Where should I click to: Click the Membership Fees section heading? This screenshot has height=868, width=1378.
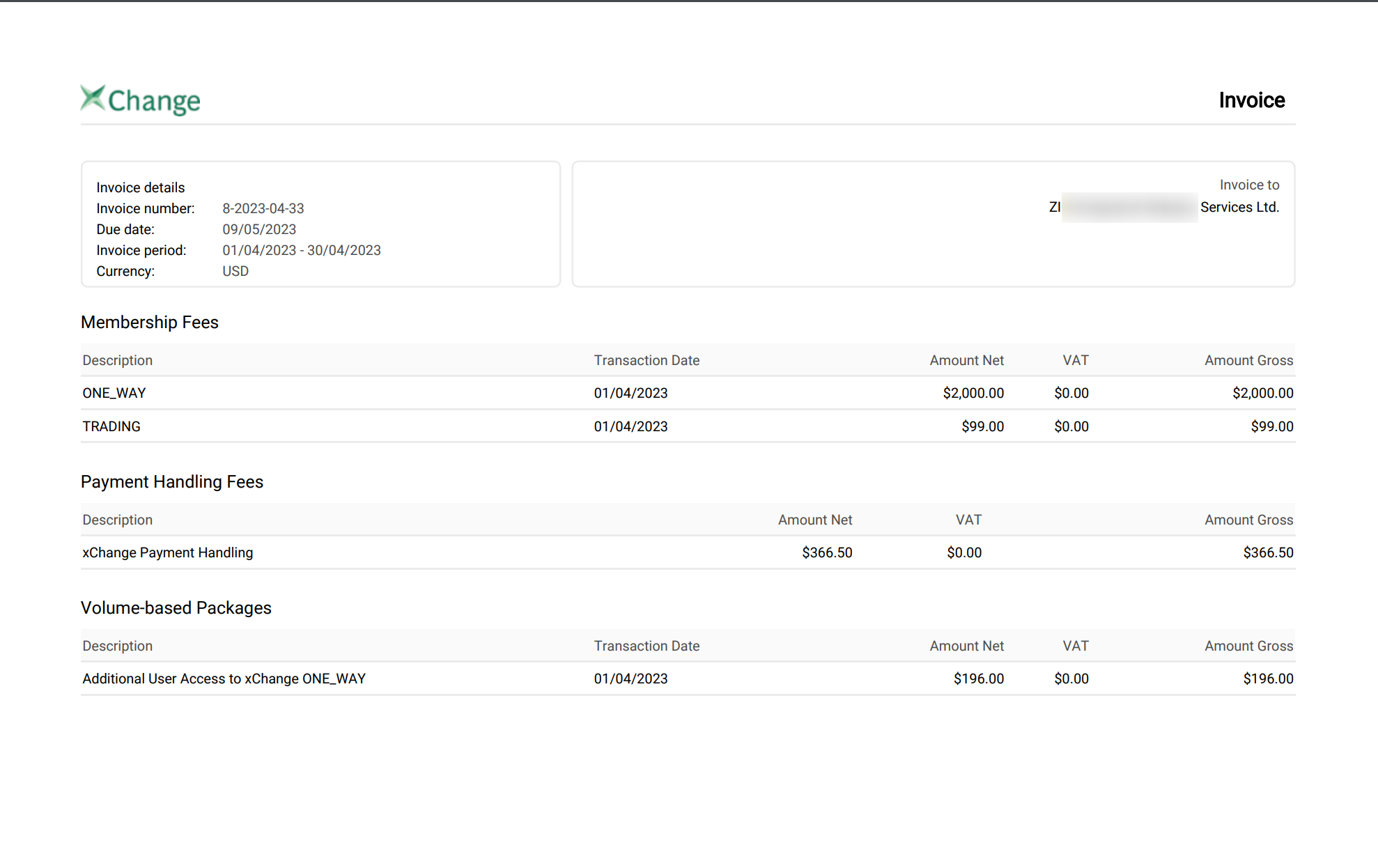150,323
